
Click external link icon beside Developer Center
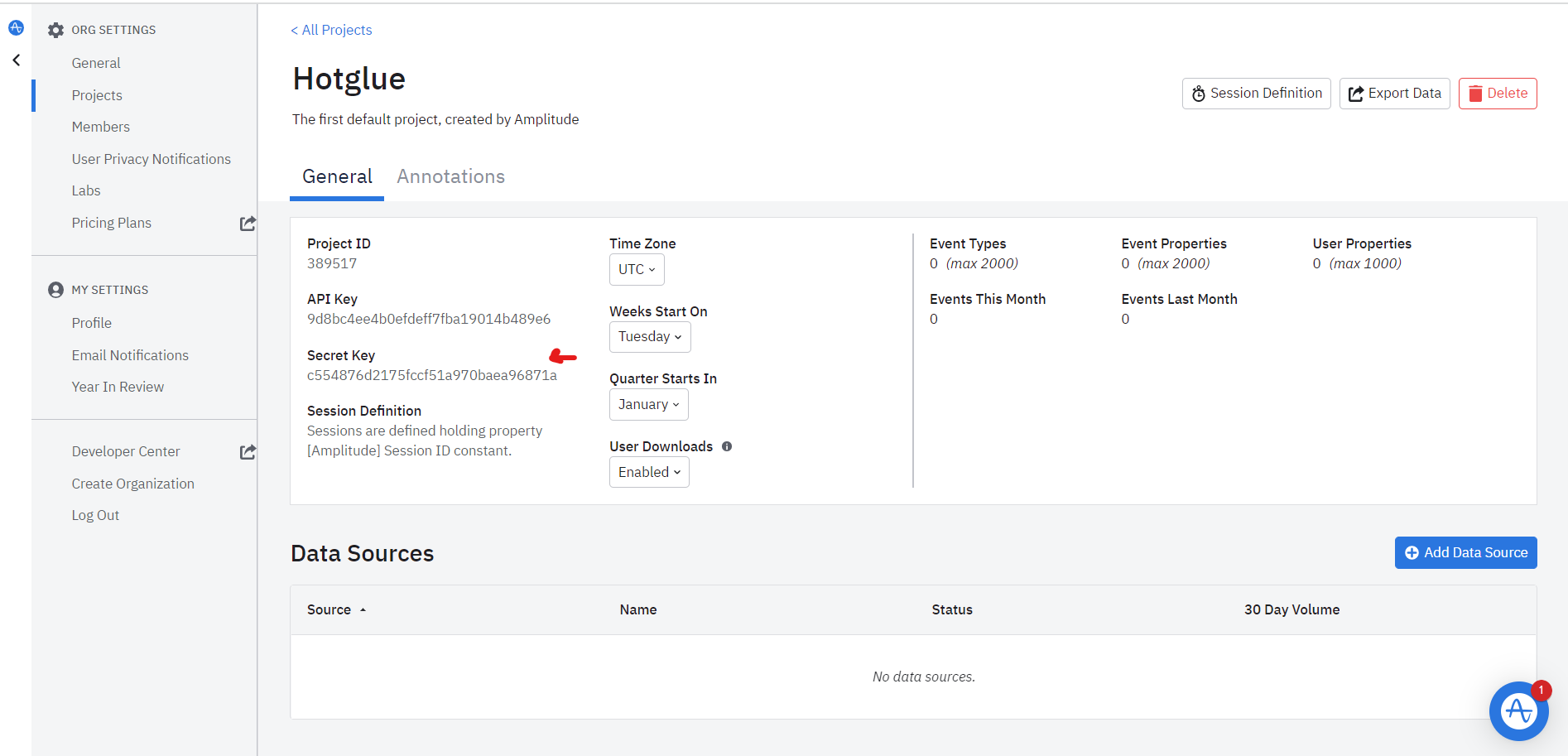coord(248,452)
